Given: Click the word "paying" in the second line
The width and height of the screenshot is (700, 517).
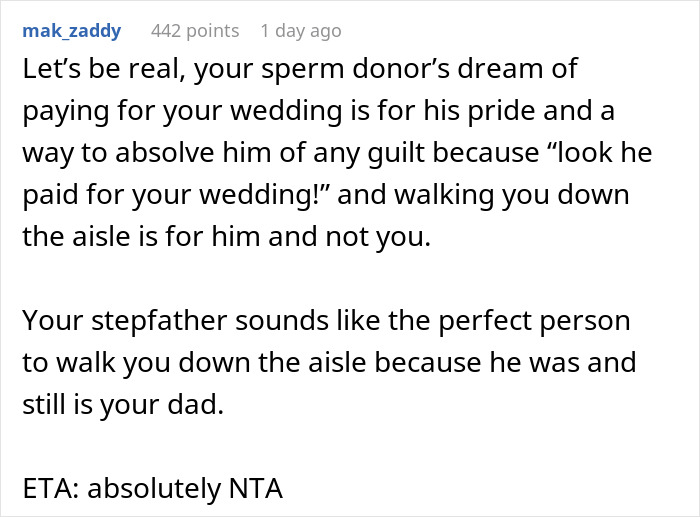Looking at the screenshot, I should (x=59, y=111).
